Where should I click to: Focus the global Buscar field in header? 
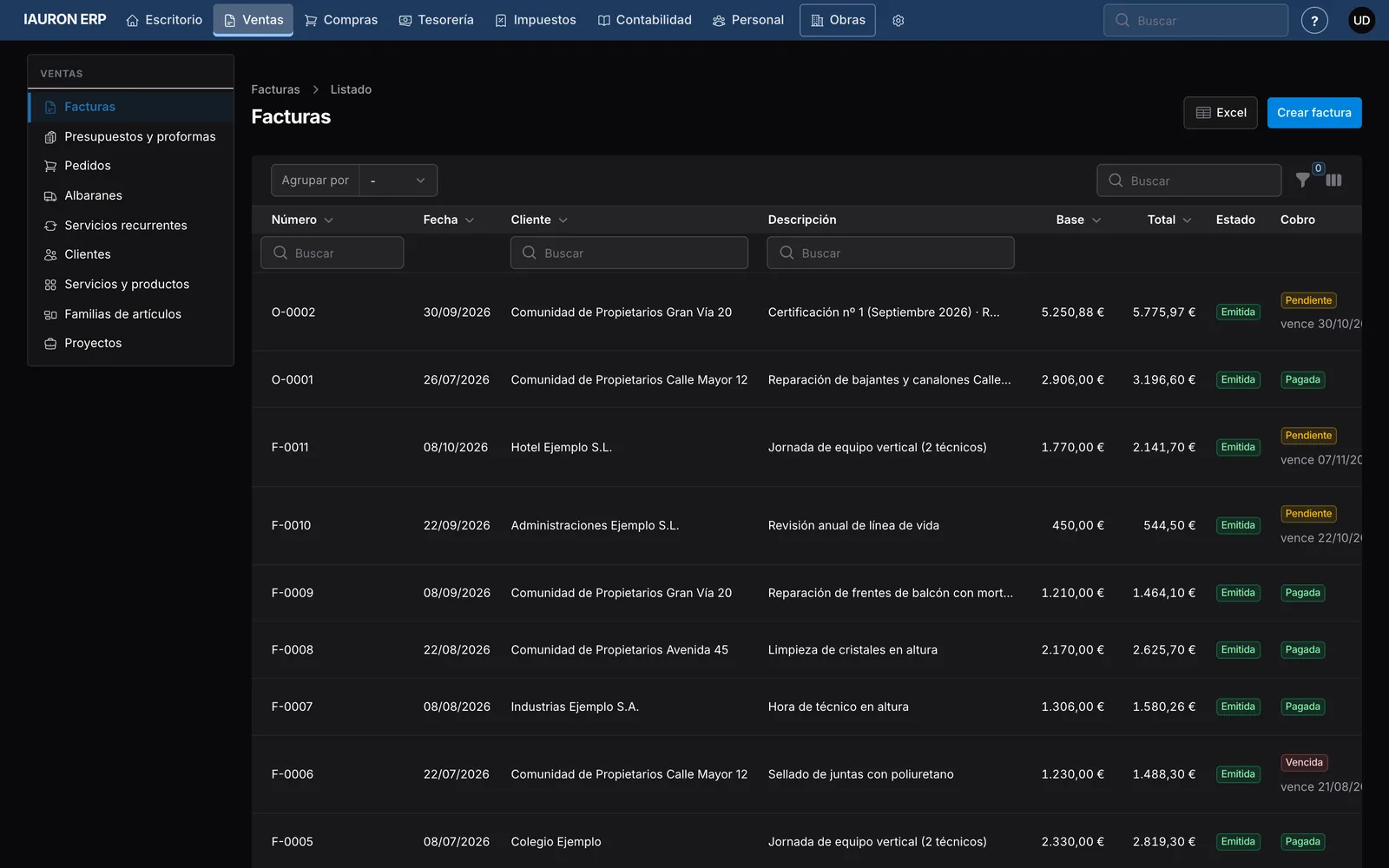1195,20
